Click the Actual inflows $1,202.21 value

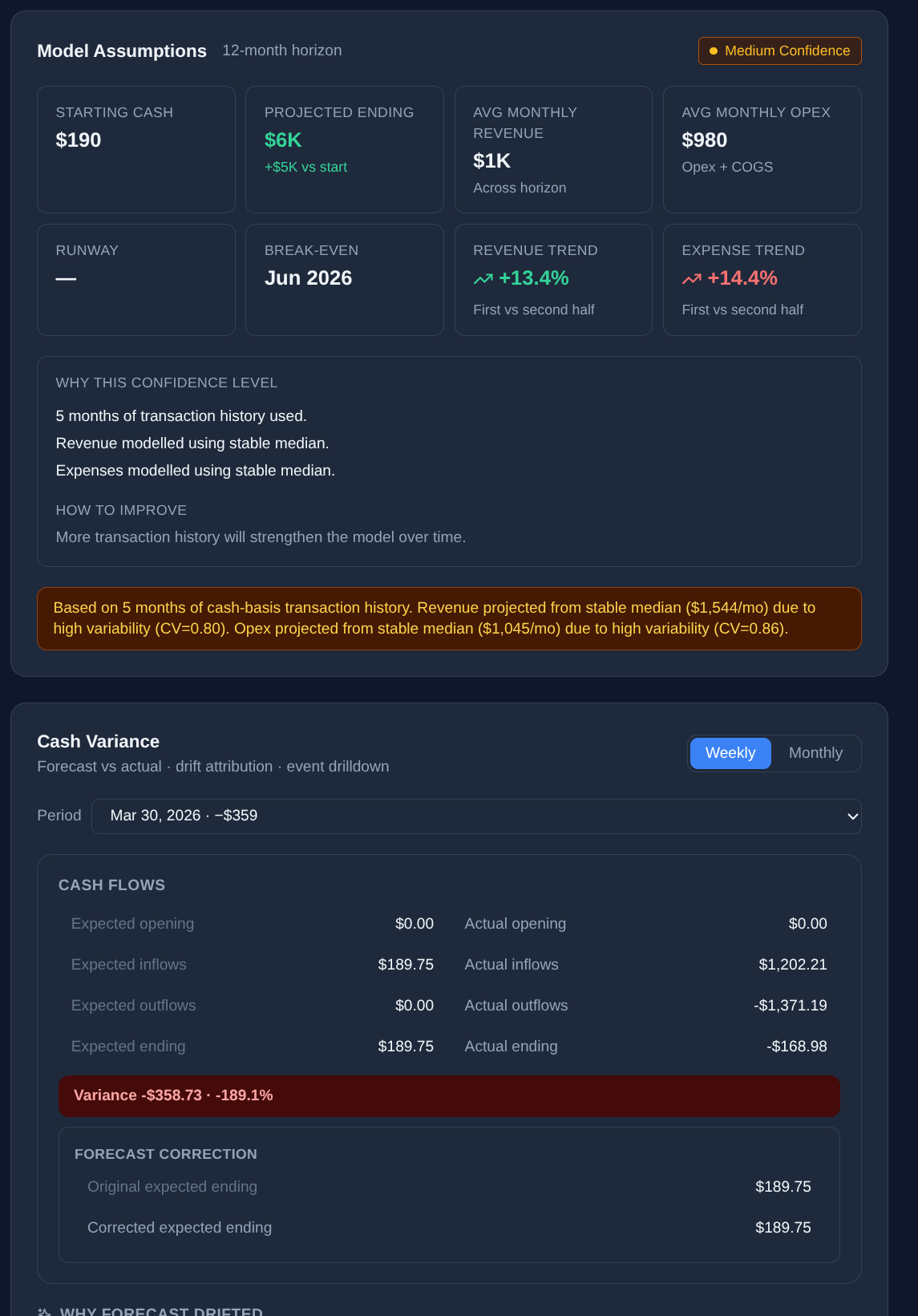[793, 965]
